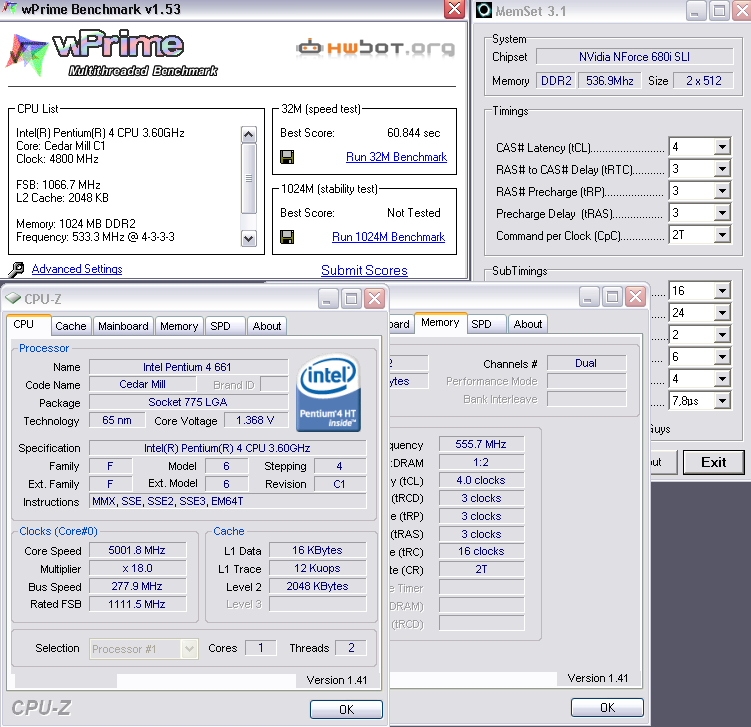The height and width of the screenshot is (727, 751).
Task: Click the Multiplier x 18.0 field
Action: pyautogui.click(x=137, y=568)
